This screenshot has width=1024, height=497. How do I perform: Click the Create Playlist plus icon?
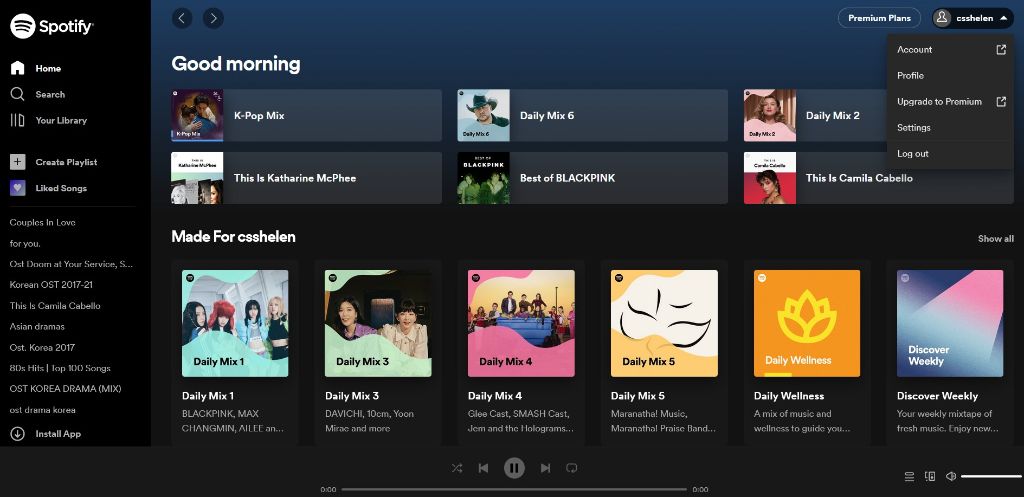[x=18, y=162]
